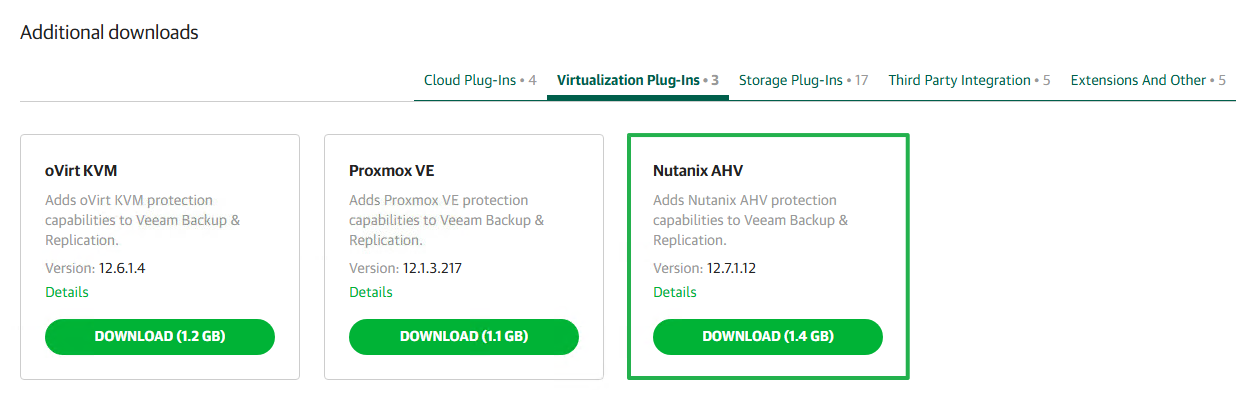Click Details link in Nutanix AHV card

(675, 292)
